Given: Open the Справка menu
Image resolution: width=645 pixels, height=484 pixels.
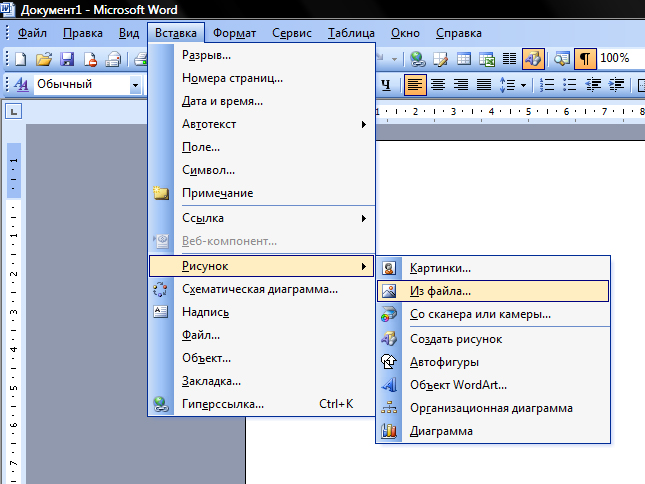Looking at the screenshot, I should point(459,33).
